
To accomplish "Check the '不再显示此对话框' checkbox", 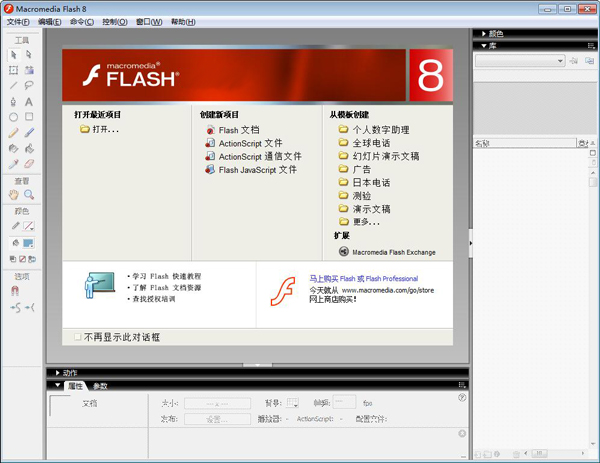I will coord(78,337).
